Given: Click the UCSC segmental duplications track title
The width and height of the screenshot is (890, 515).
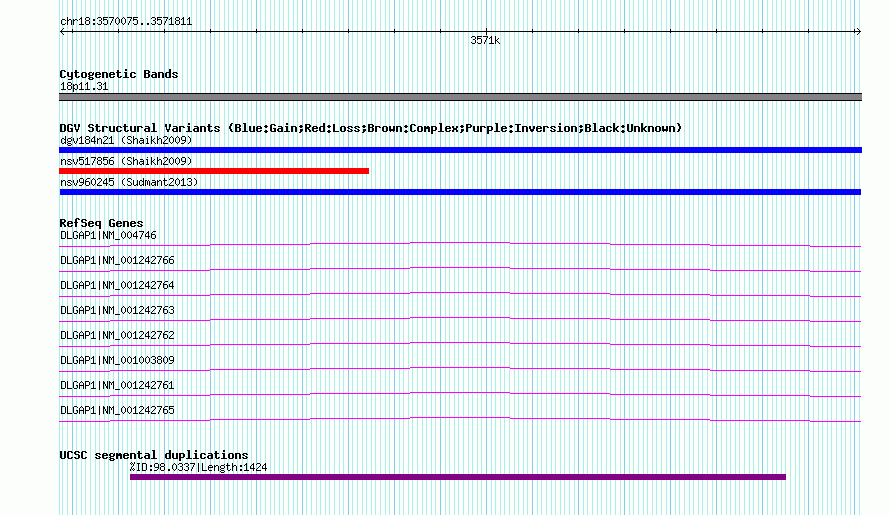Looking at the screenshot, I should tap(154, 455).
